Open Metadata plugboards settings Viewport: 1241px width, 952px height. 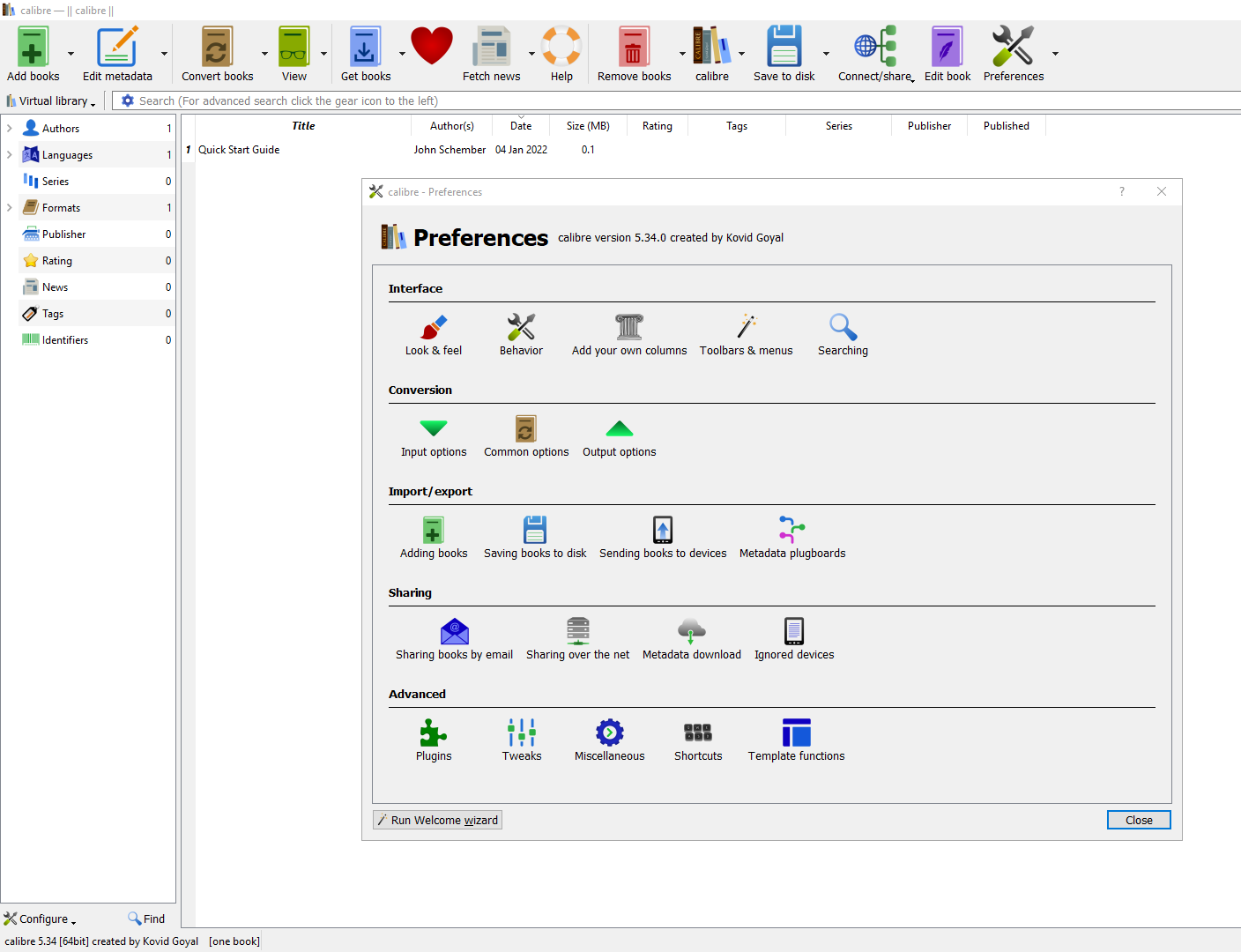click(x=791, y=538)
